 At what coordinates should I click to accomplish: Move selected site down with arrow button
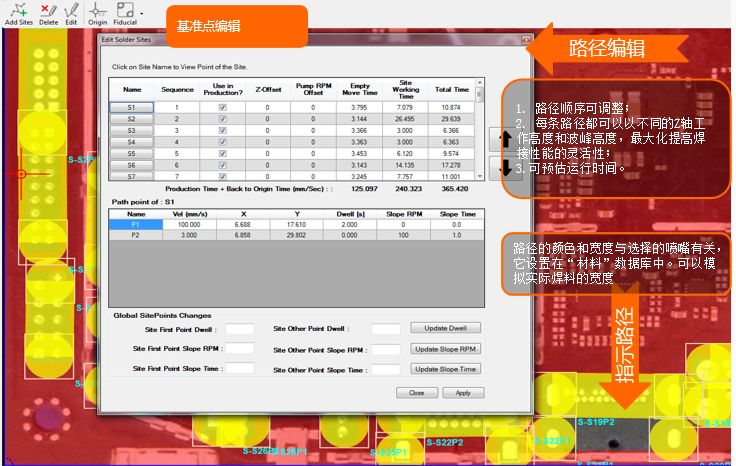[x=498, y=166]
